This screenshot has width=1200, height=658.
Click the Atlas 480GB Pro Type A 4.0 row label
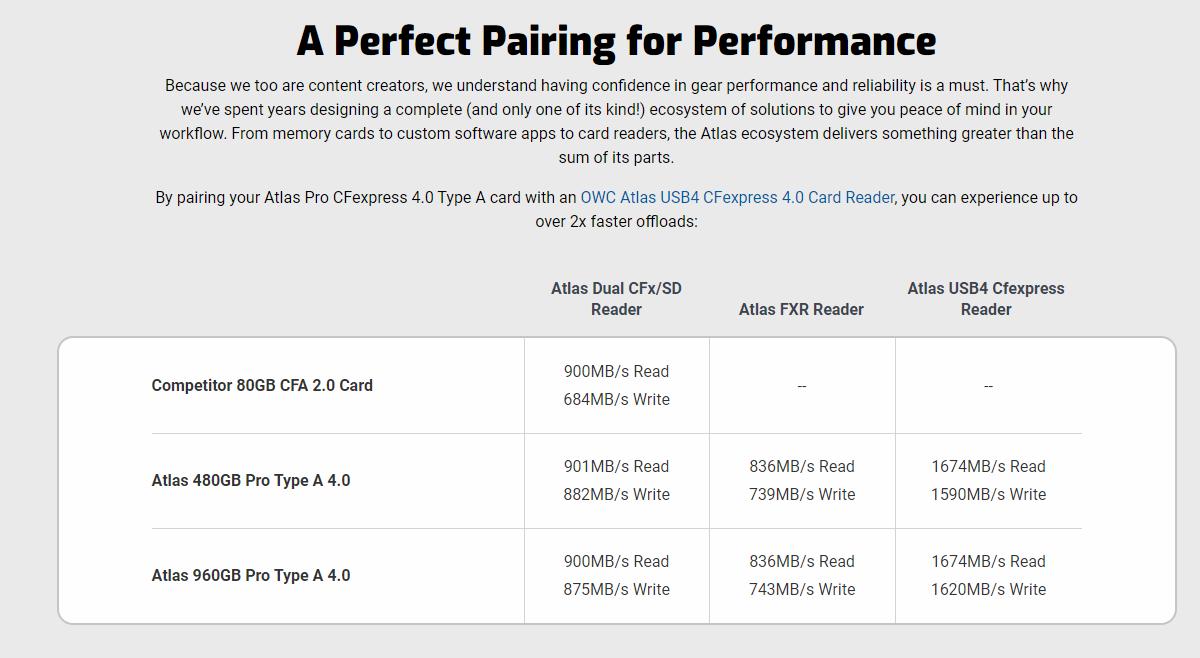click(x=251, y=480)
